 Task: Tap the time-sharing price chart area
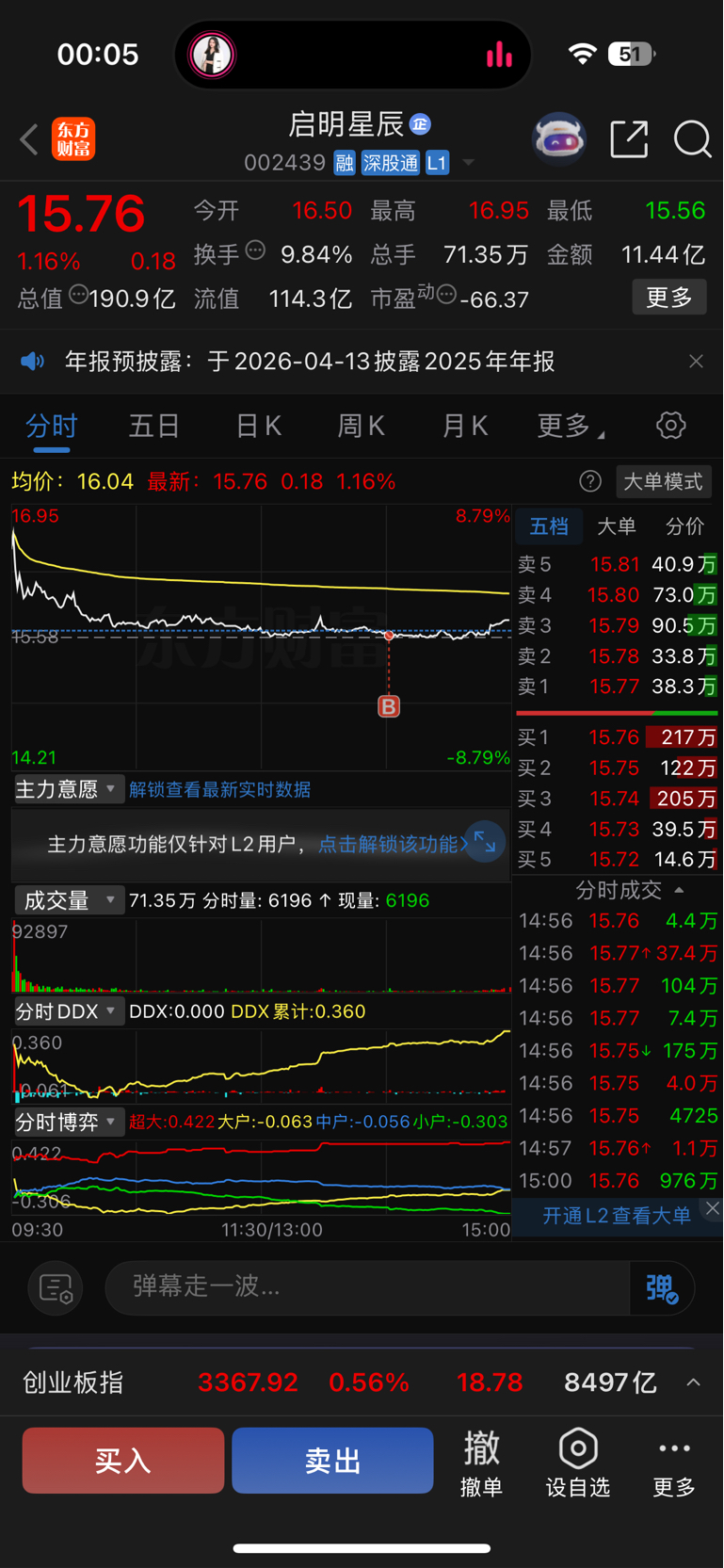pyautogui.click(x=261, y=638)
